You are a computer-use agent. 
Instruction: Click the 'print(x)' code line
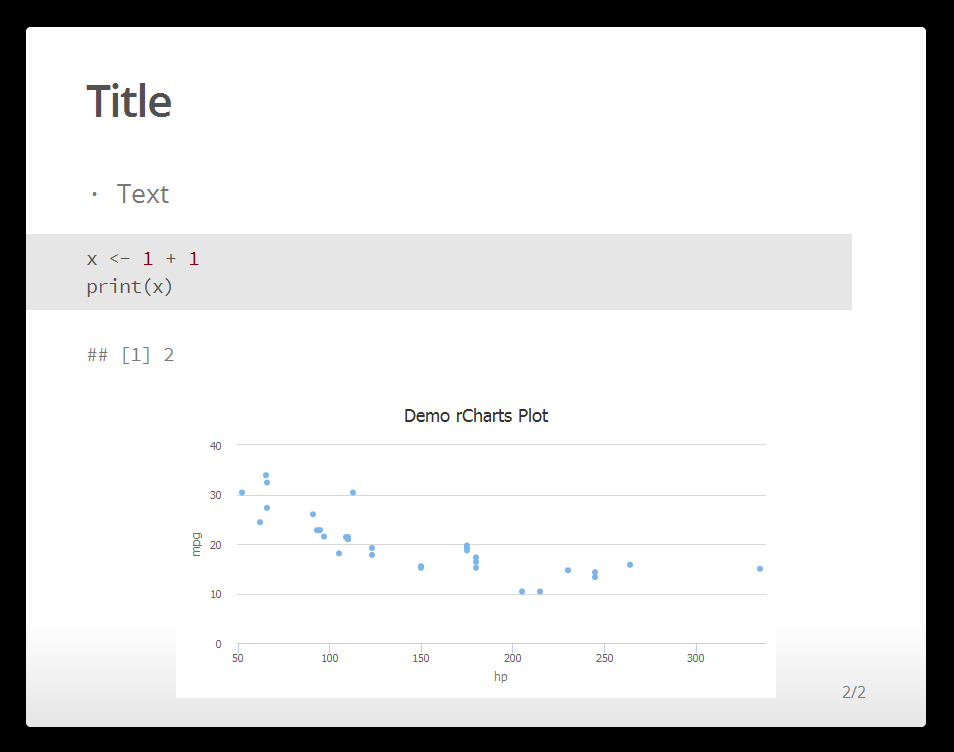130,287
